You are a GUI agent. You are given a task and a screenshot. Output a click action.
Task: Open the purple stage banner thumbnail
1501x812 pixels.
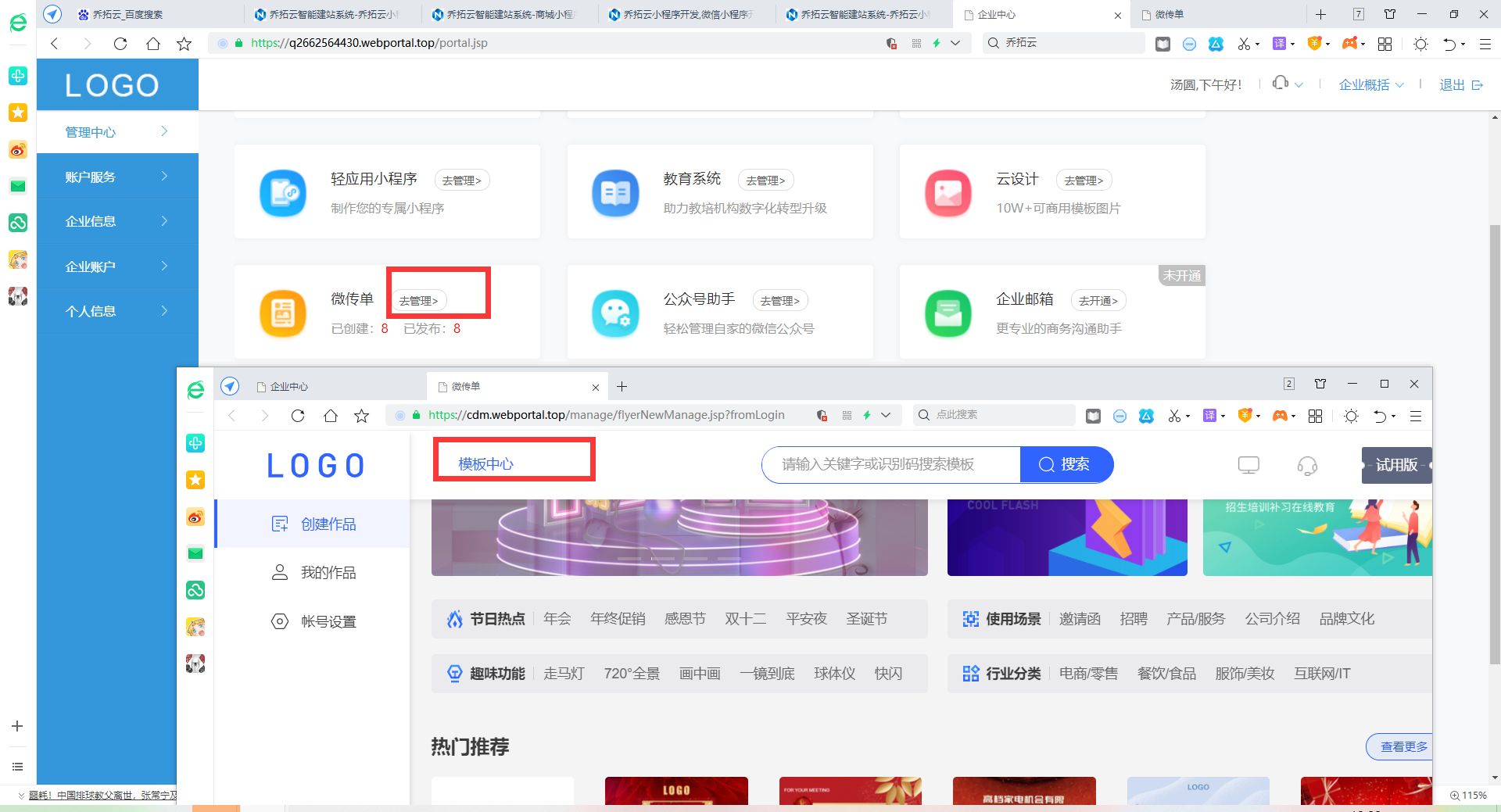click(x=679, y=538)
